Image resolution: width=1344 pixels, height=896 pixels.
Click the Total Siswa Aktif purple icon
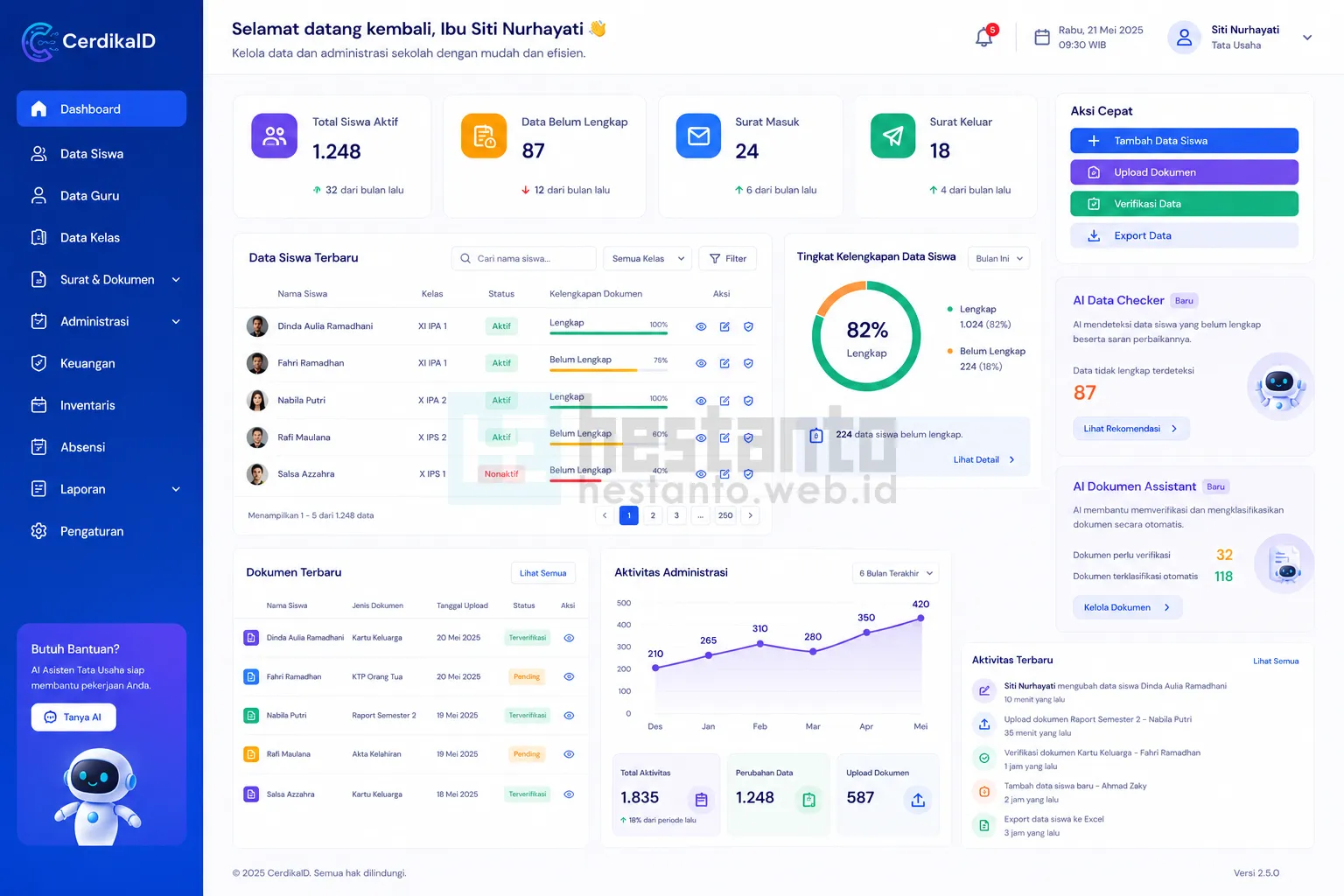(x=275, y=136)
